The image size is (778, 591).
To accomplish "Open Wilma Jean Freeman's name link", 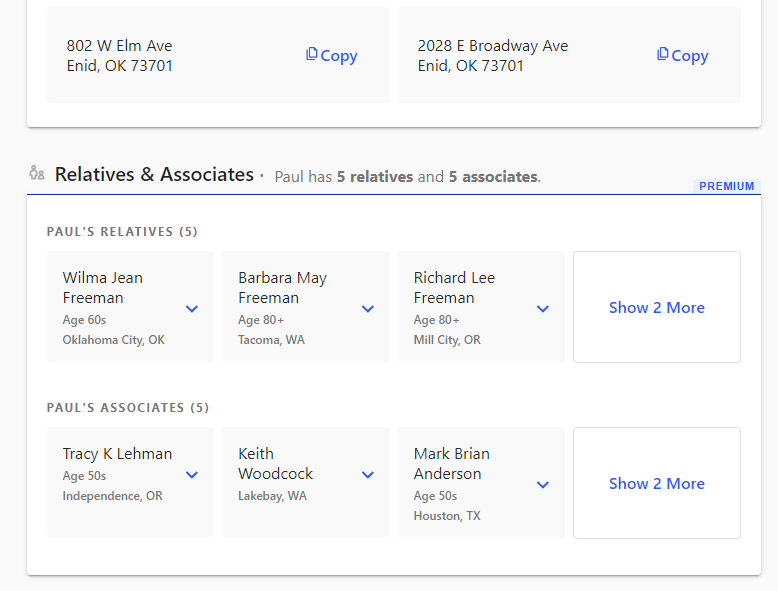I will [103, 287].
